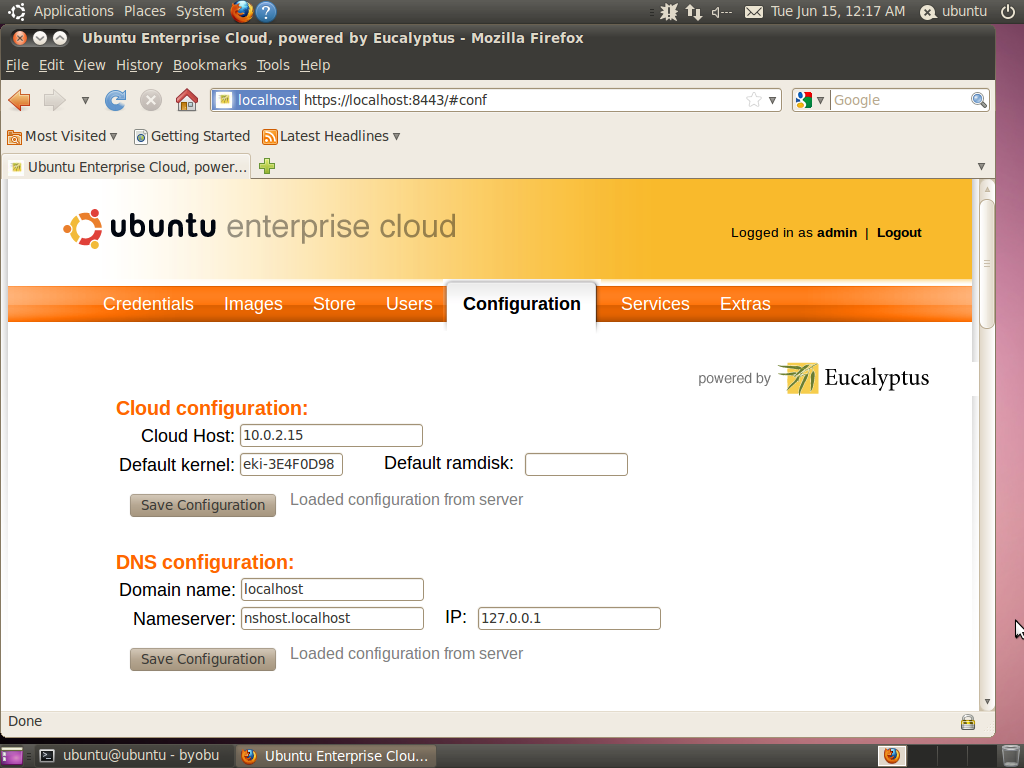Switch to the Extras tab
Screen dimensions: 1024x768
pyautogui.click(x=745, y=304)
